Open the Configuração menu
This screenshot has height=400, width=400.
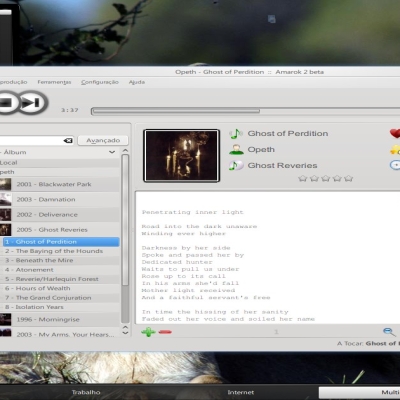pyautogui.click(x=100, y=82)
